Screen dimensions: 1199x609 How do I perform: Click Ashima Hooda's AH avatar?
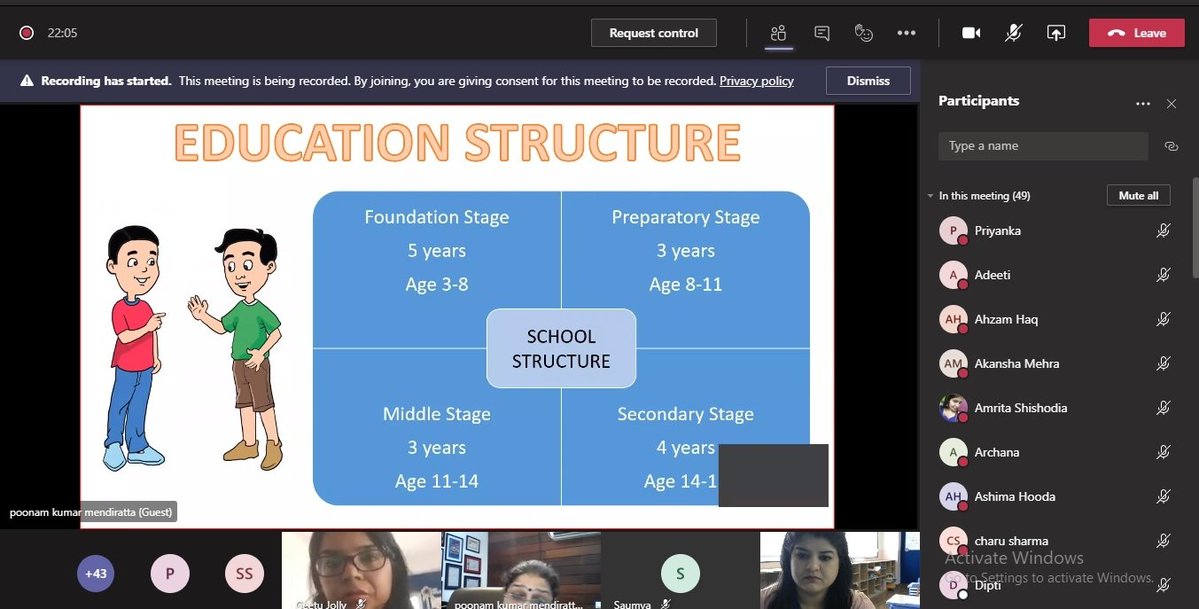pyautogui.click(x=953, y=497)
